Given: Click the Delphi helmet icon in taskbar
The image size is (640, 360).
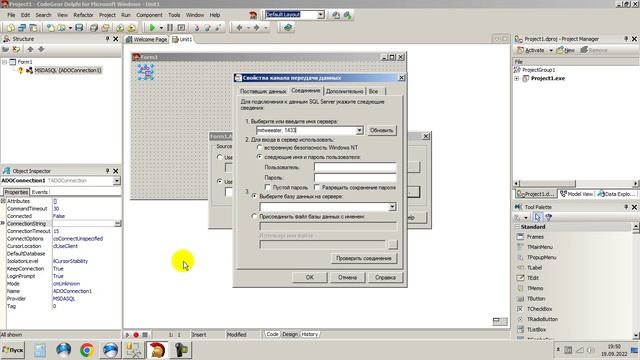Looking at the screenshot, I should 157,350.
